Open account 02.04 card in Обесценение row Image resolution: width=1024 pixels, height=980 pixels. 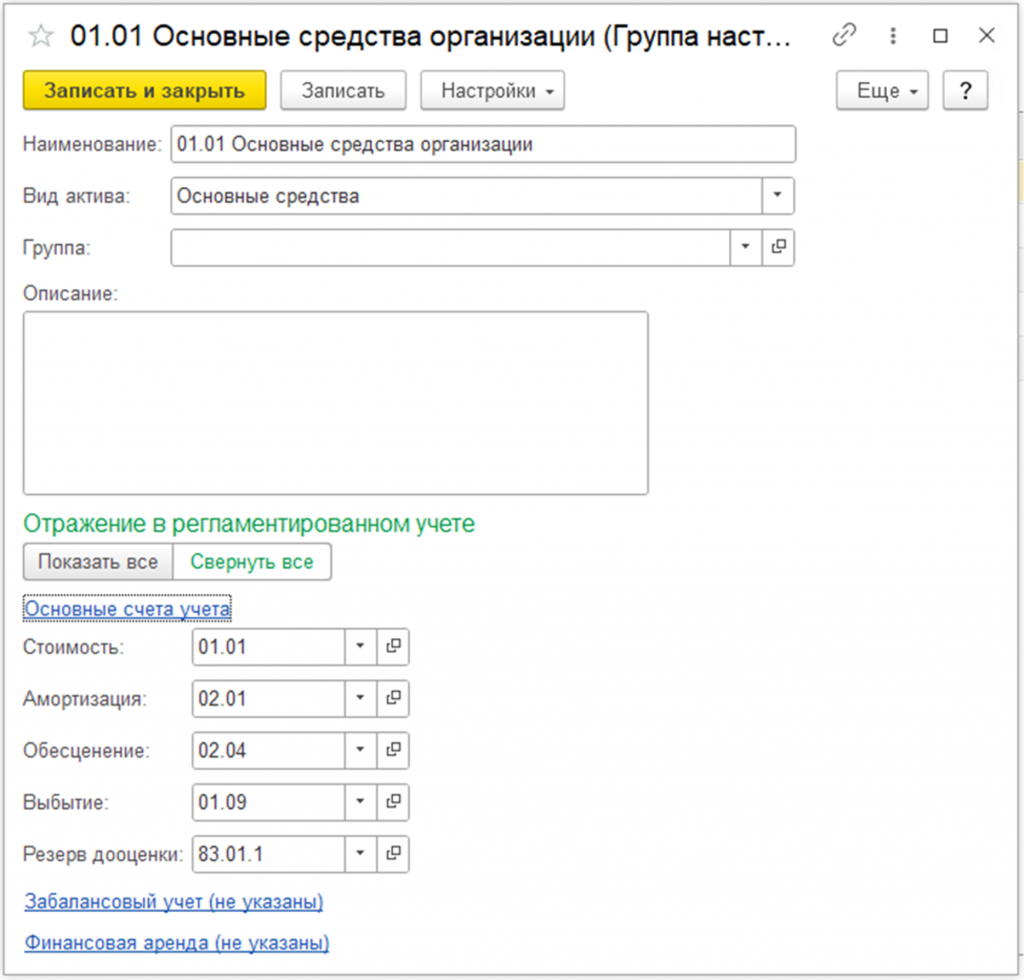[393, 750]
